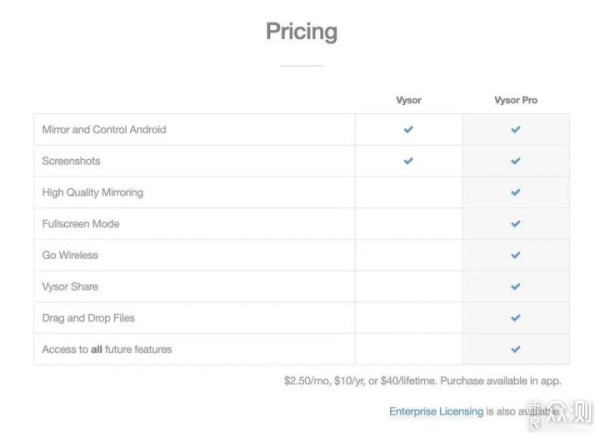This screenshot has height=438, width=600.
Task: Click Vysor Pro checkmark for Vysor Share
Action: point(515,286)
